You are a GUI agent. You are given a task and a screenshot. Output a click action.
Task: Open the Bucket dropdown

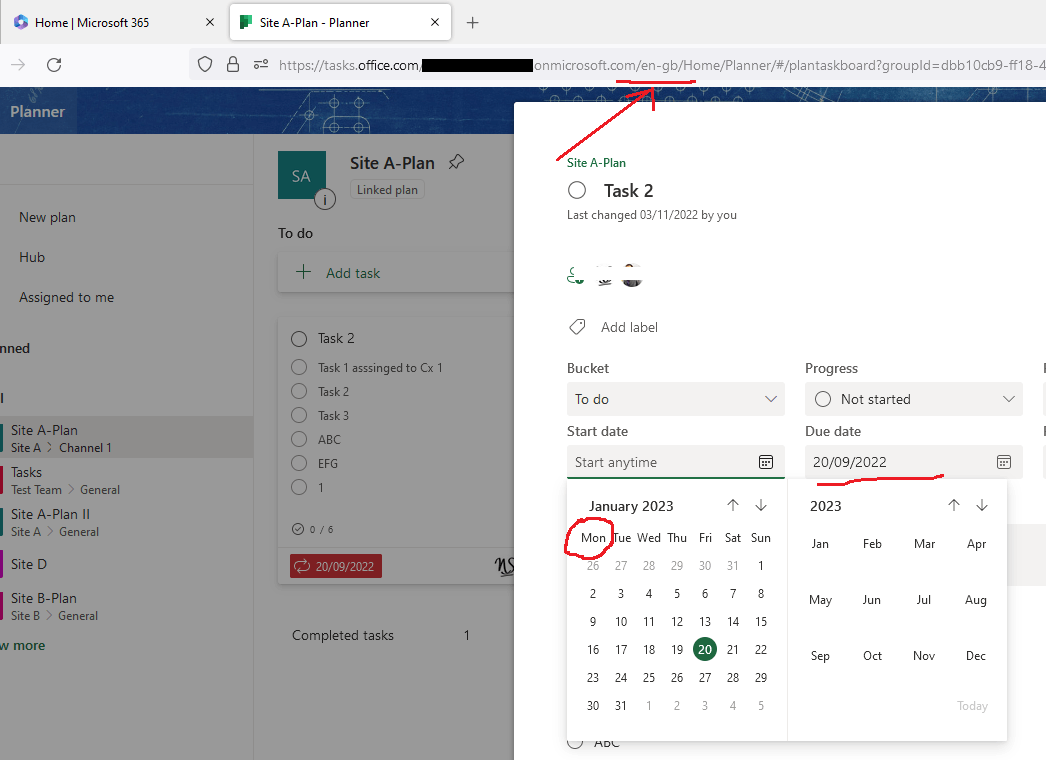click(675, 399)
